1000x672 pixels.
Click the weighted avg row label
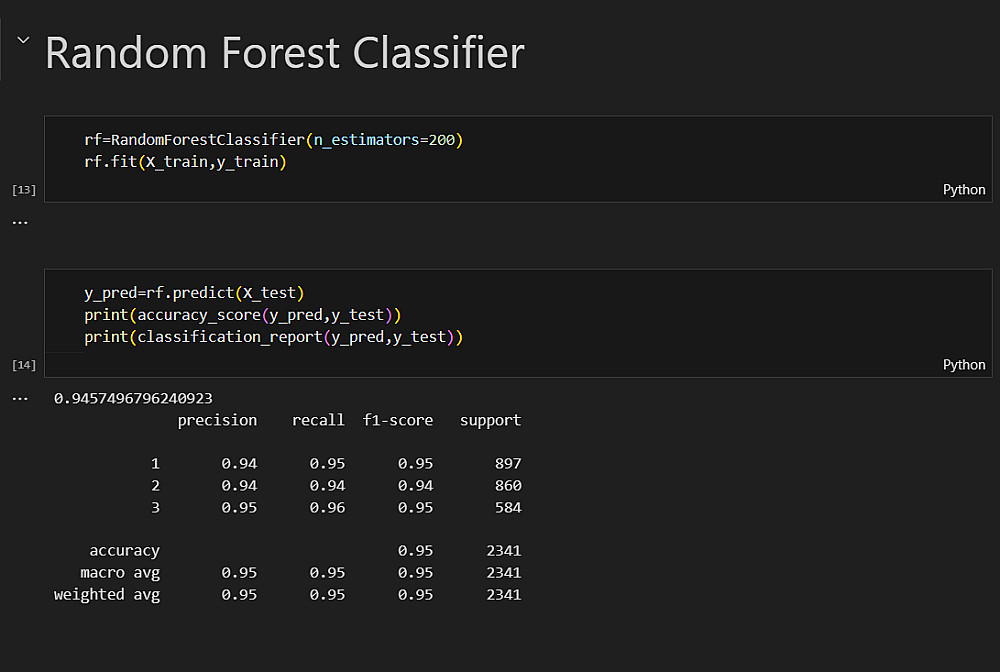pyautogui.click(x=107, y=595)
